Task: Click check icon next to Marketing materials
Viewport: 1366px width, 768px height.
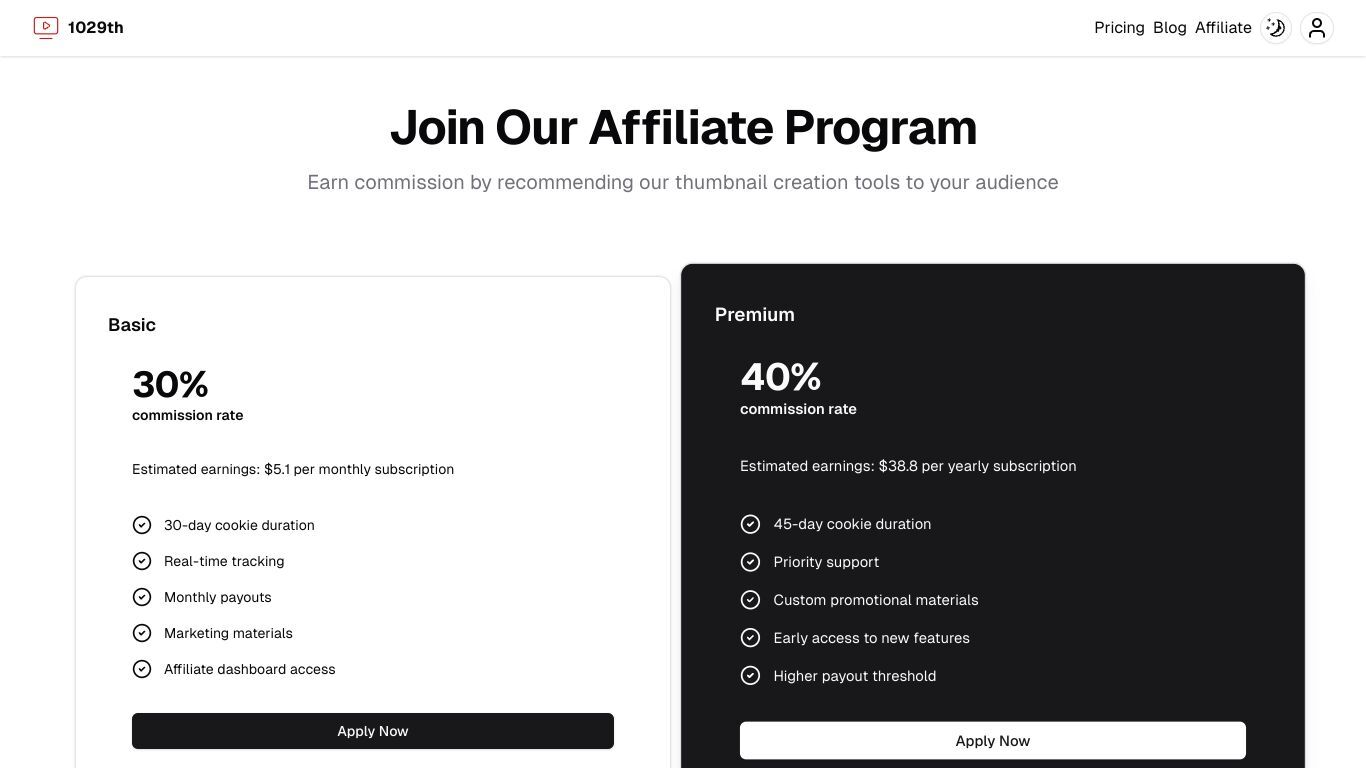Action: coord(142,633)
